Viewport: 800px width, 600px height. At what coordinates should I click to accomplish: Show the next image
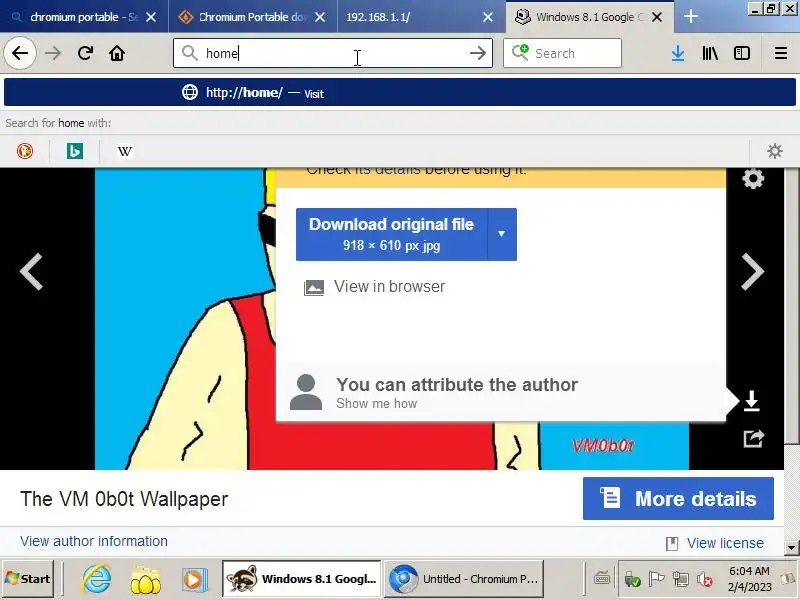click(x=753, y=271)
